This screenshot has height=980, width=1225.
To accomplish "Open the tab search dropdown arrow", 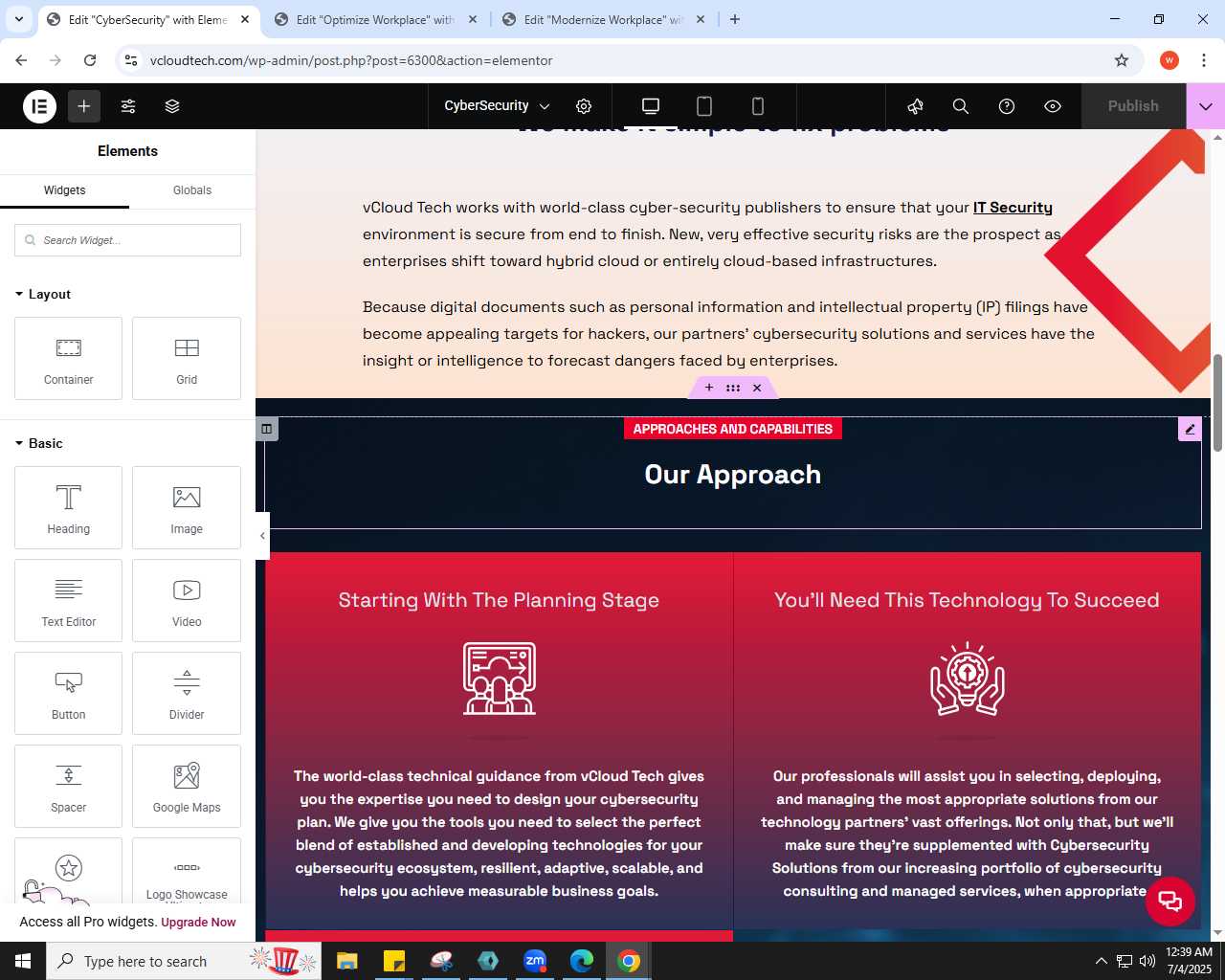I will click(19, 19).
